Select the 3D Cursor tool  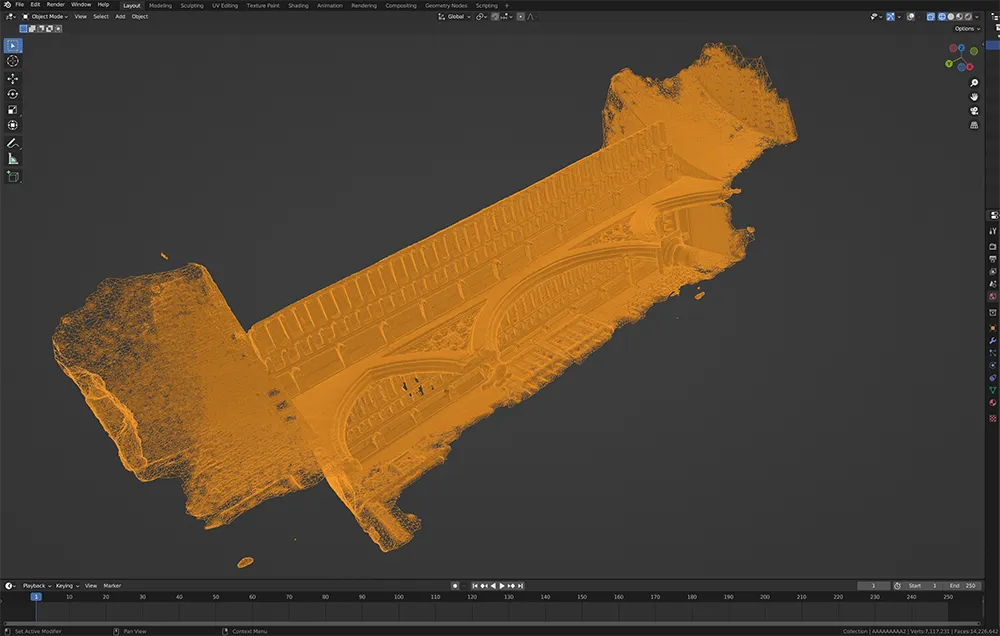point(13,61)
